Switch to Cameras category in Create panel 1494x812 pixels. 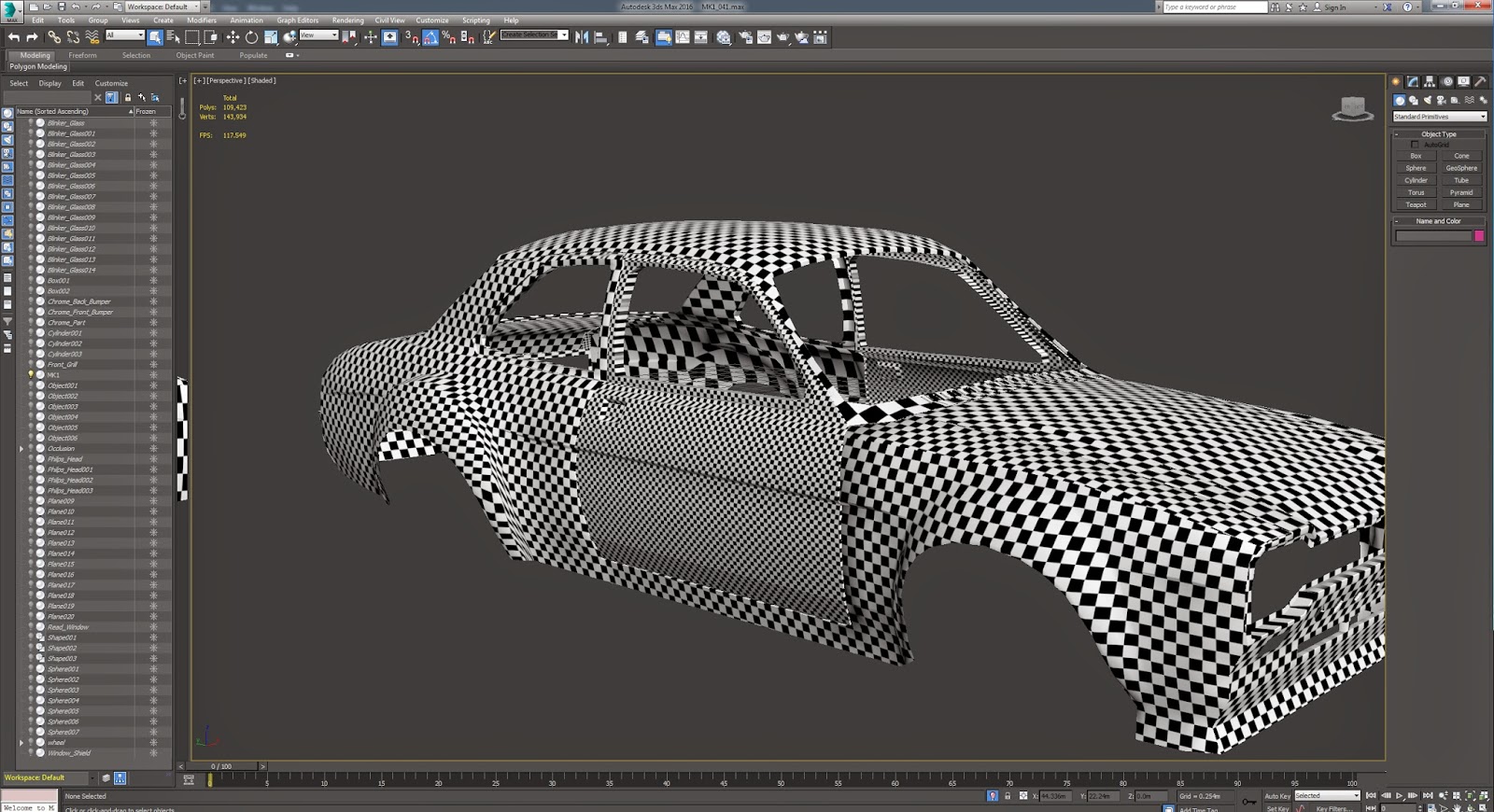point(1441,100)
